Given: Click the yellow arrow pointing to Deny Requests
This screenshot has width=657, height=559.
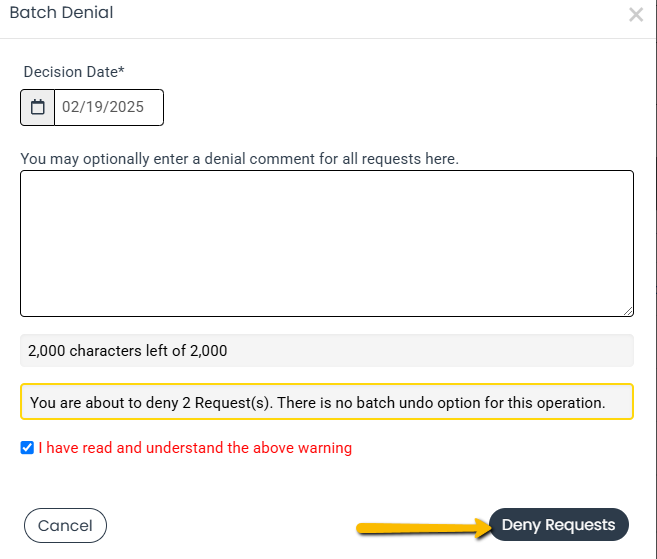Looking at the screenshot, I should tap(423, 528).
